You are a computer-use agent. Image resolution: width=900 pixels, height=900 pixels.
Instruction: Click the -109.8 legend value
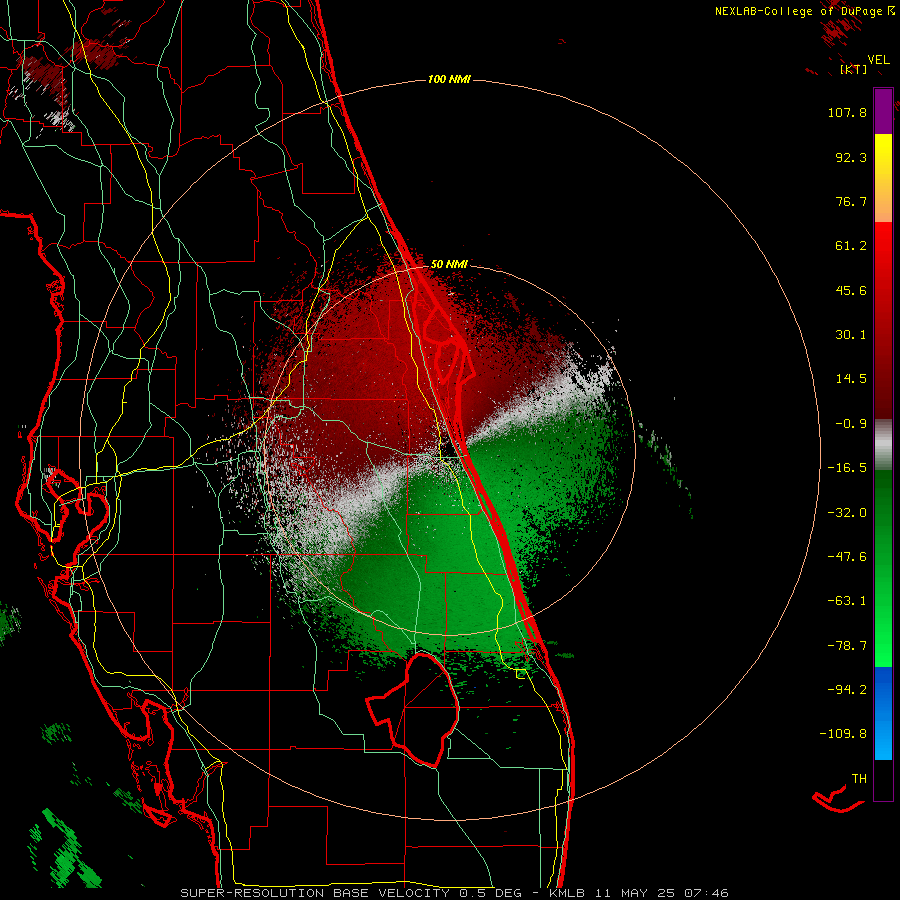click(843, 734)
